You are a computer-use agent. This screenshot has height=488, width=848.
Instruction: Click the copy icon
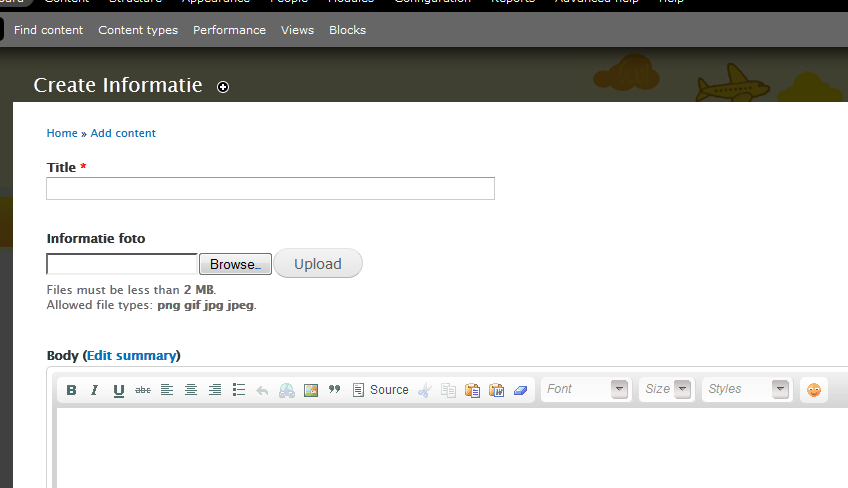pyautogui.click(x=448, y=390)
